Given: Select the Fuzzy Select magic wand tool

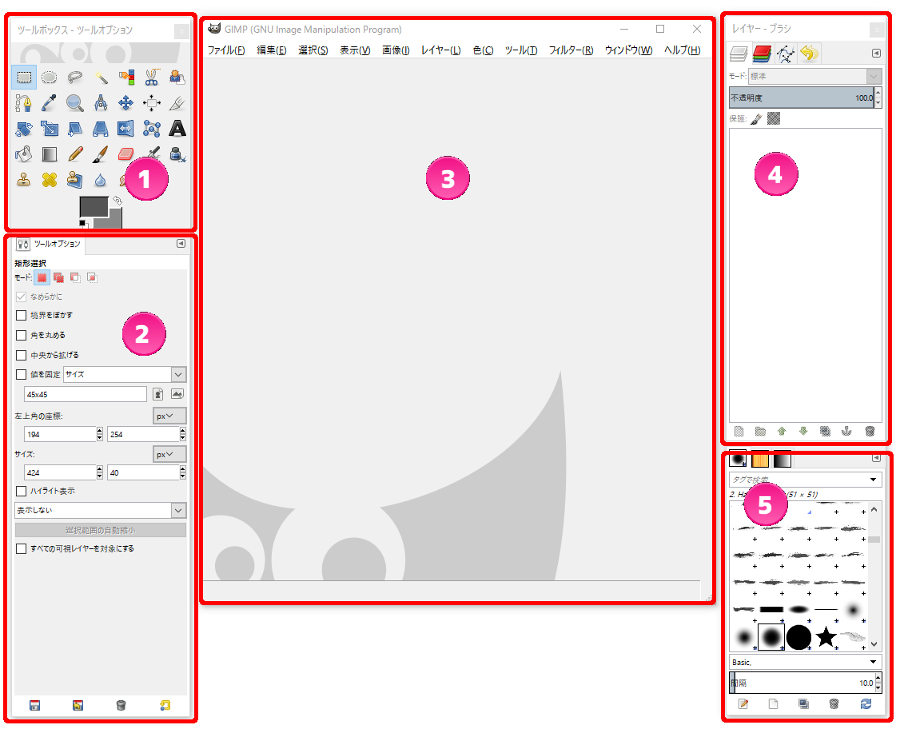Looking at the screenshot, I should (100, 77).
